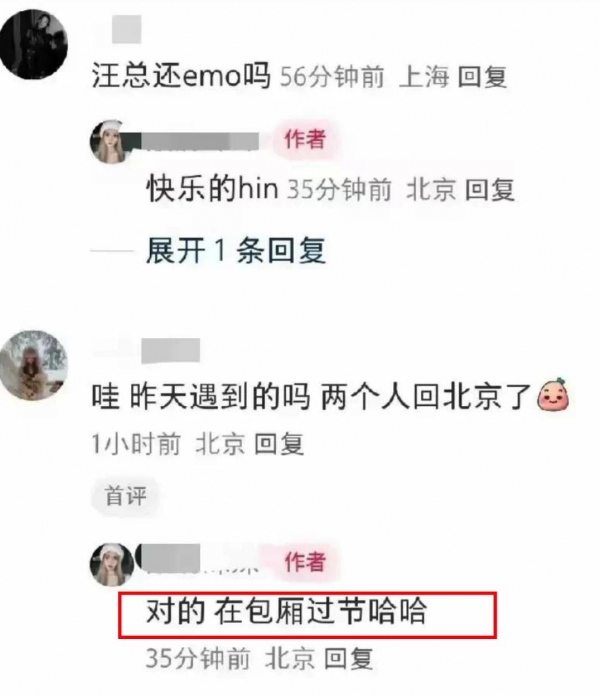Open the blurred author name above 快乐的hin

pyautogui.click(x=200, y=142)
